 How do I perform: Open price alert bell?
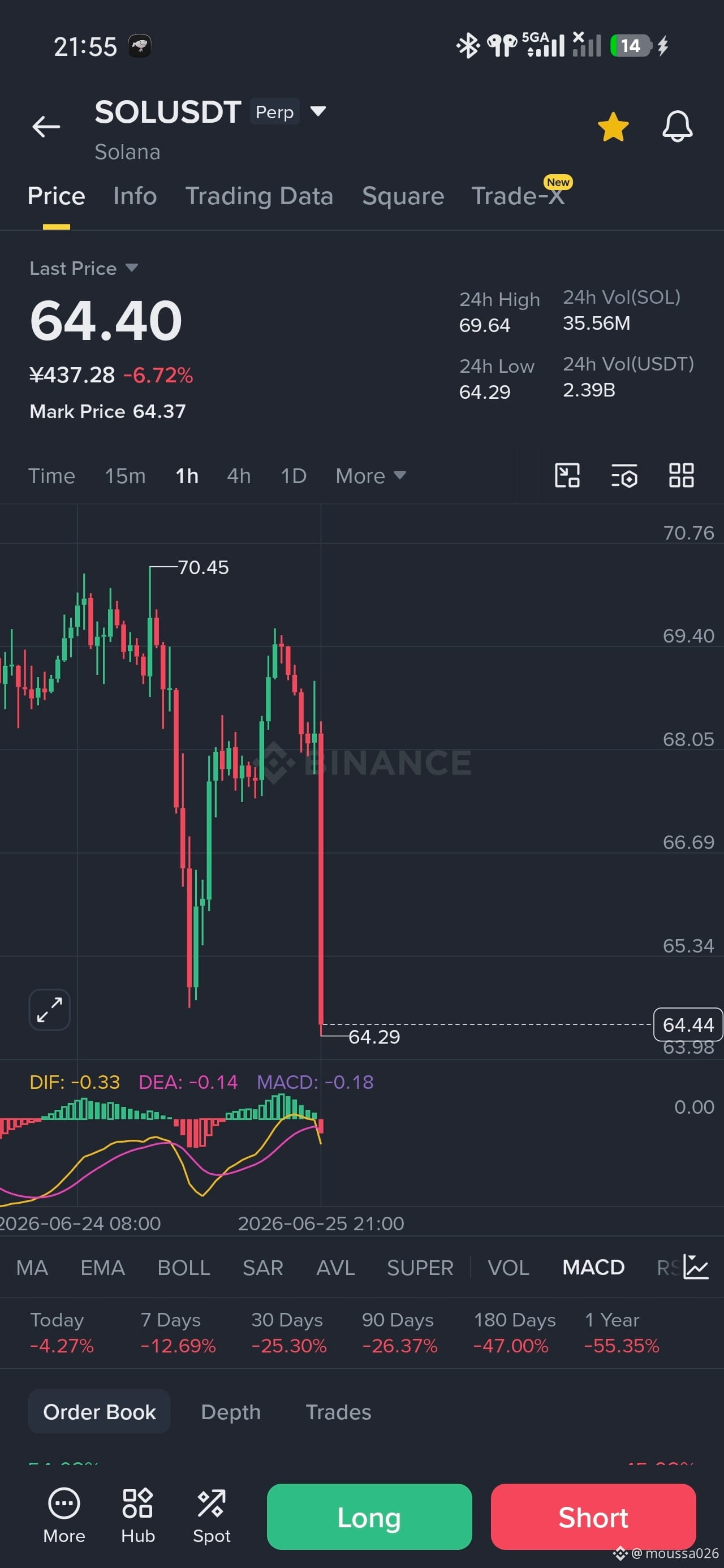point(677,127)
